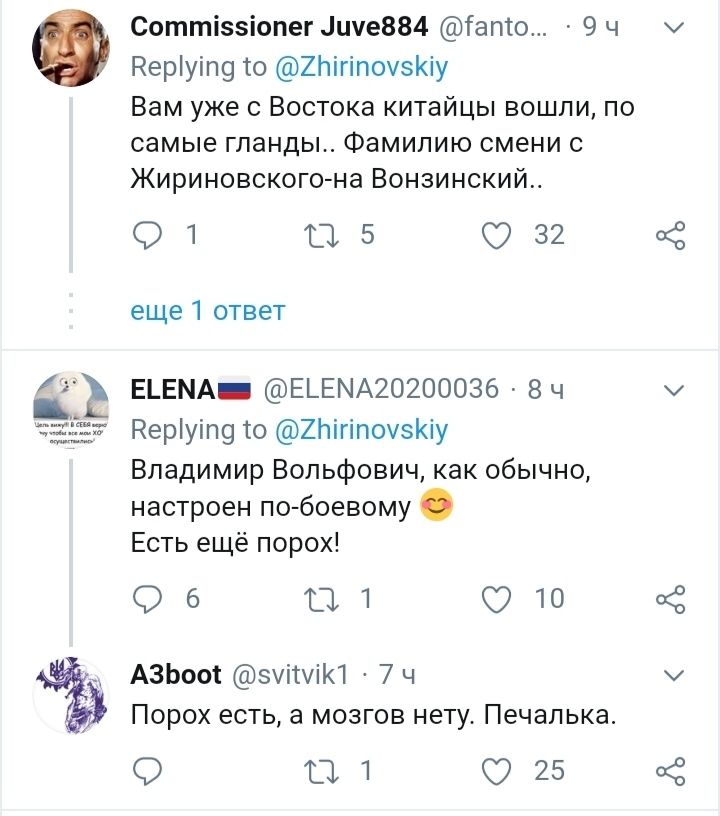Screen dimensions: 720x816
Task: Share ELENA's tweet
Action: tap(670, 598)
